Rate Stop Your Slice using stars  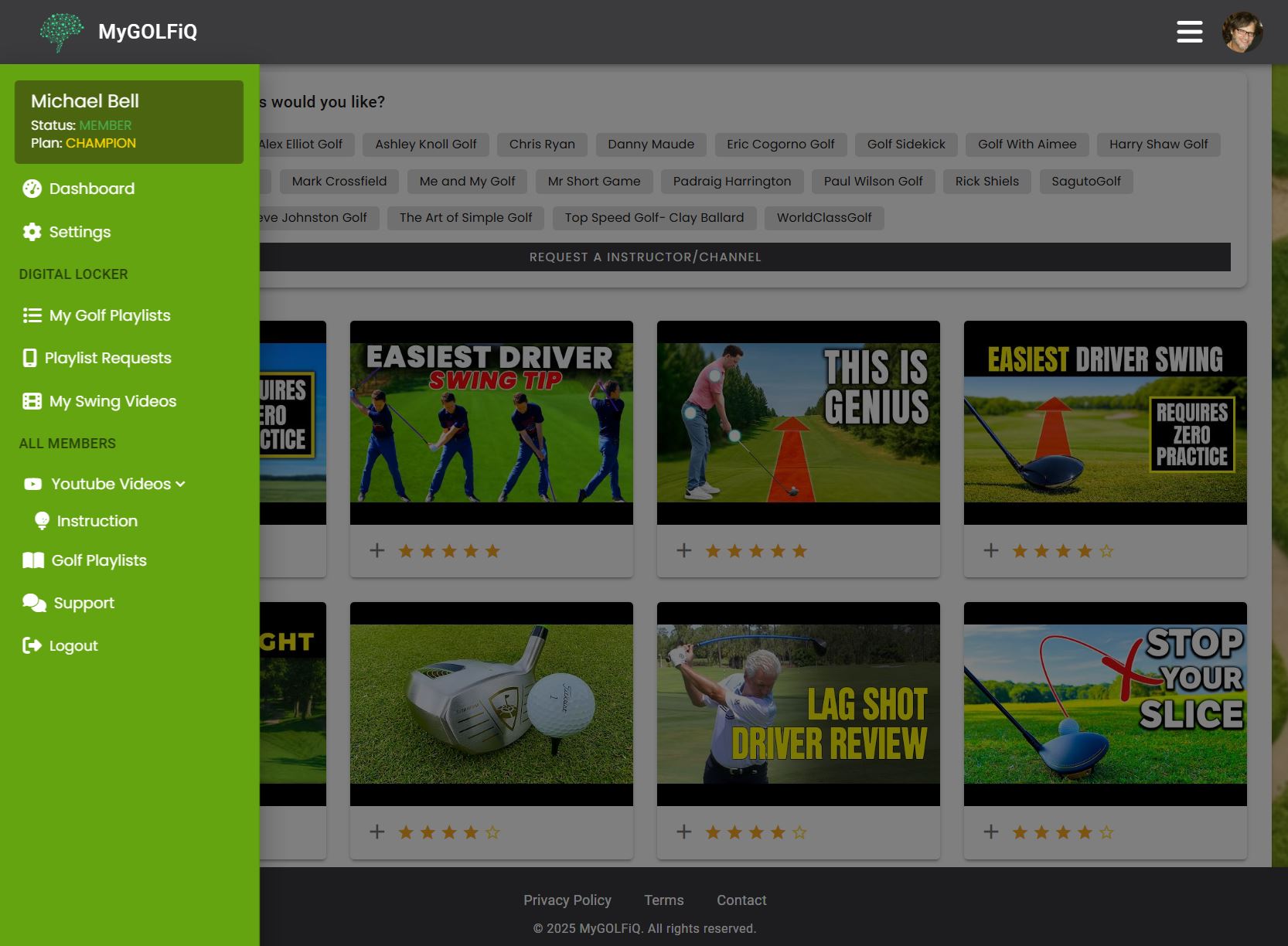tap(1063, 832)
